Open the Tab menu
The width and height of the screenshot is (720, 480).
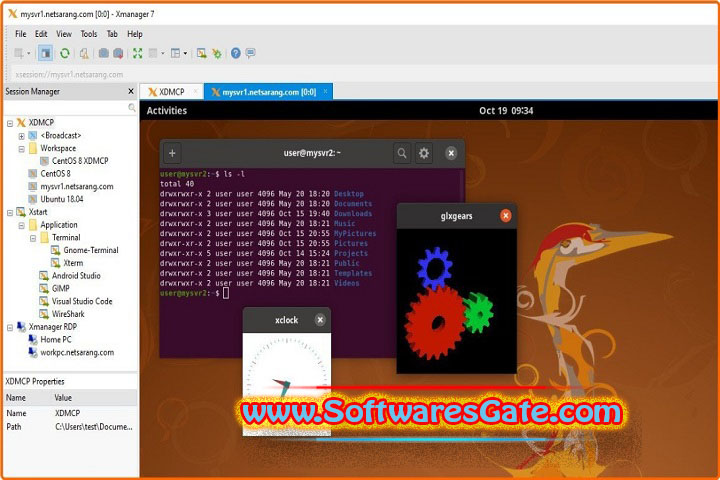112,34
